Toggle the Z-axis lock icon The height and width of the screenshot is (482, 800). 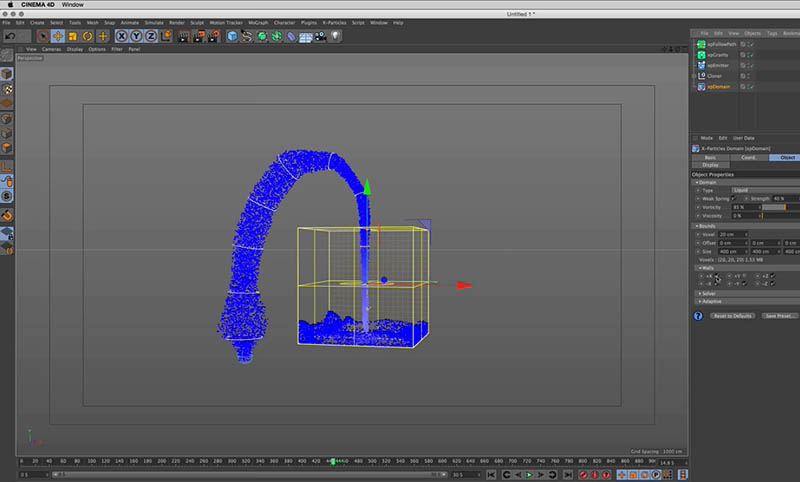tap(150, 36)
